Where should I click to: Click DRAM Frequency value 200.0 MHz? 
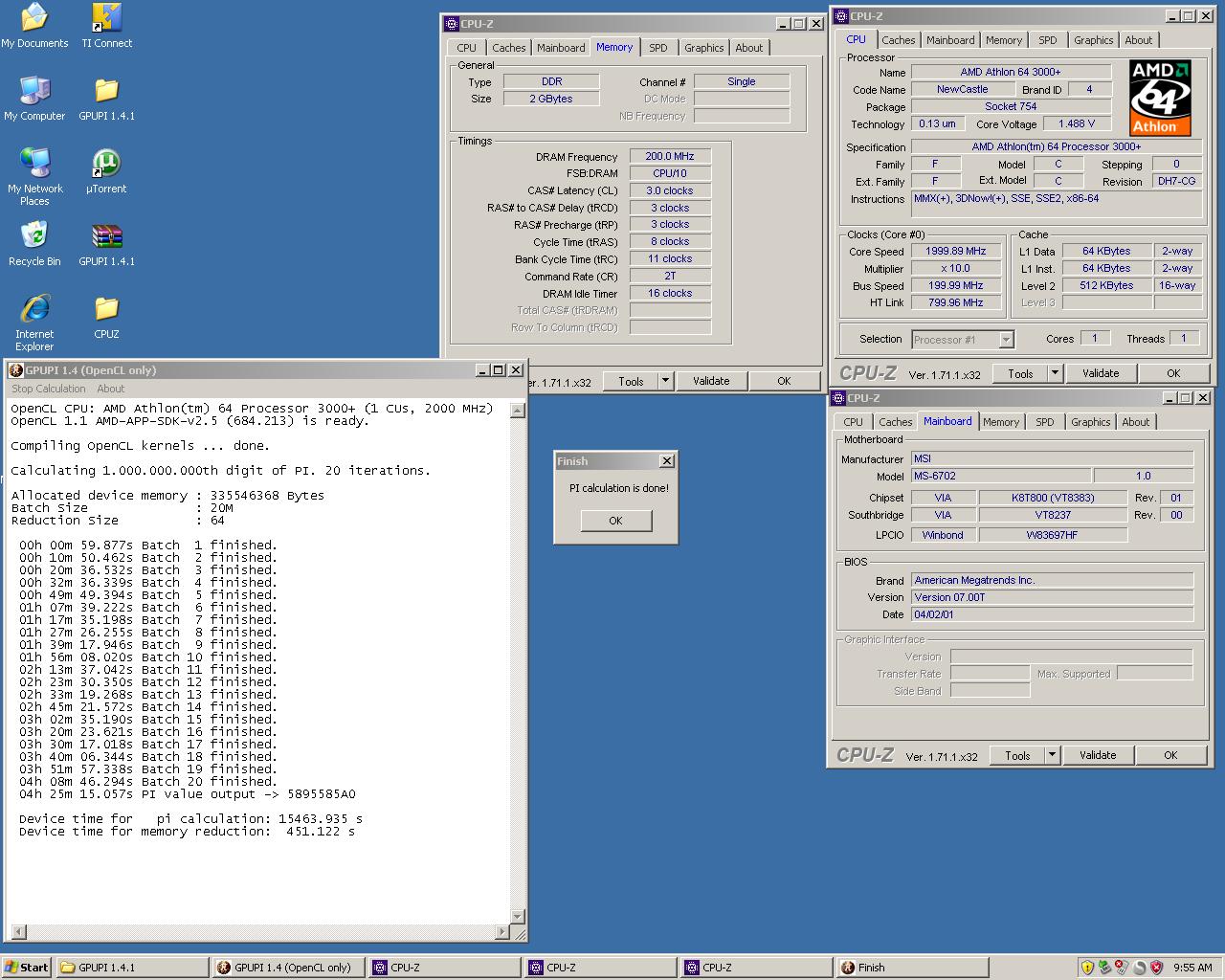[x=670, y=156]
